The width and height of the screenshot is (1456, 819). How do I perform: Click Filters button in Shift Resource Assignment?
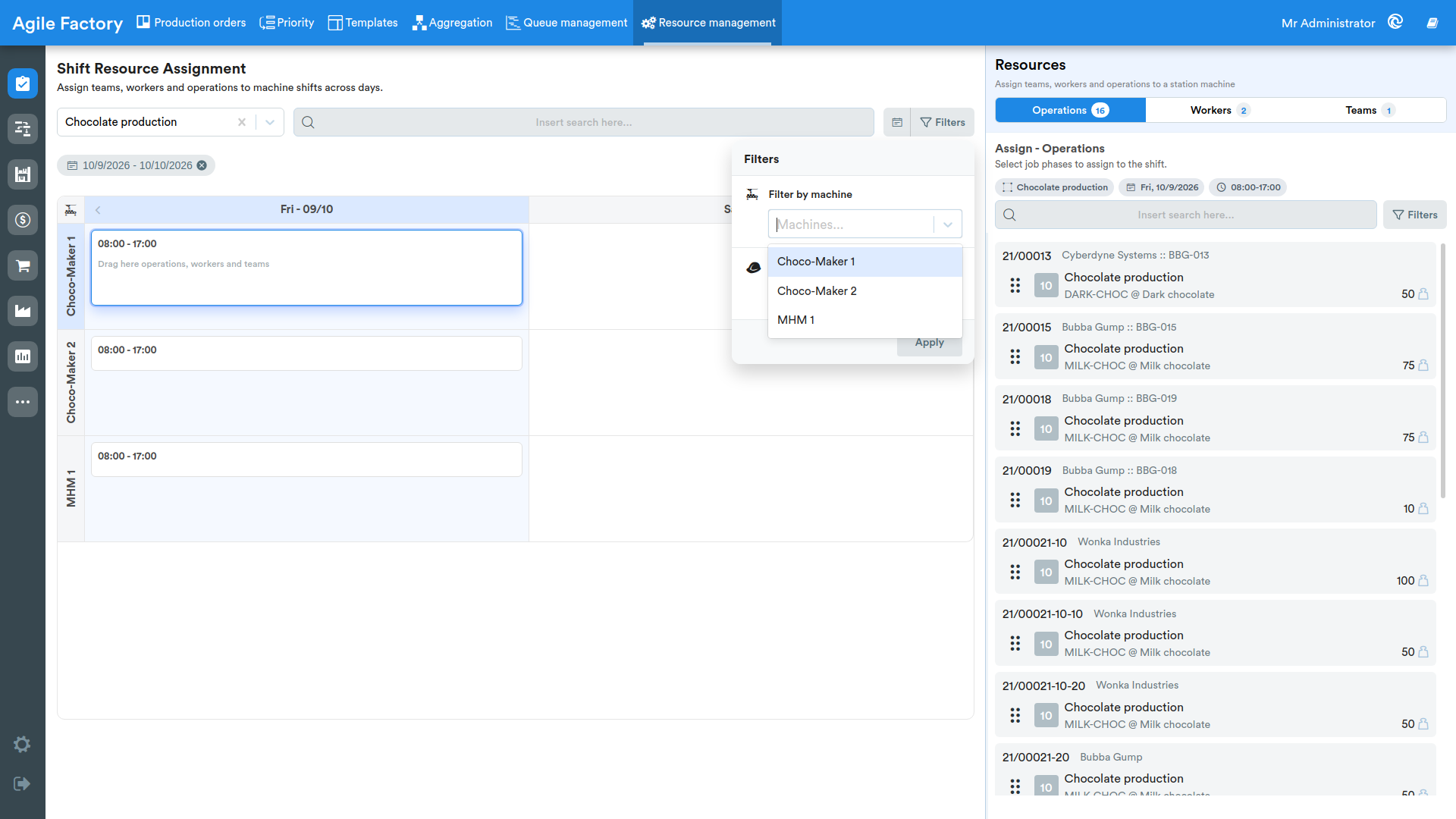tap(943, 122)
